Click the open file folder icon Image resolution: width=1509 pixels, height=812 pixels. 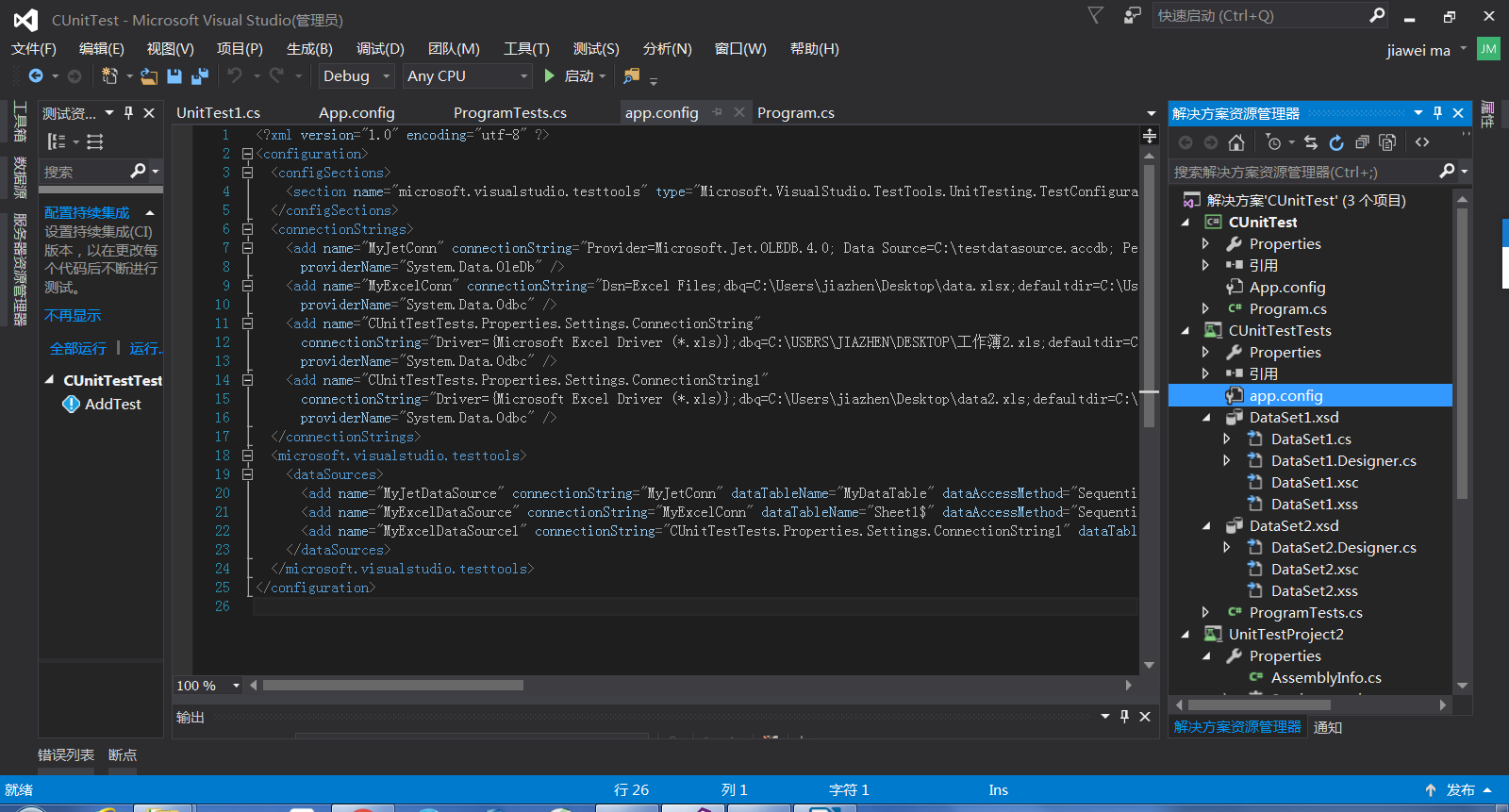point(149,75)
